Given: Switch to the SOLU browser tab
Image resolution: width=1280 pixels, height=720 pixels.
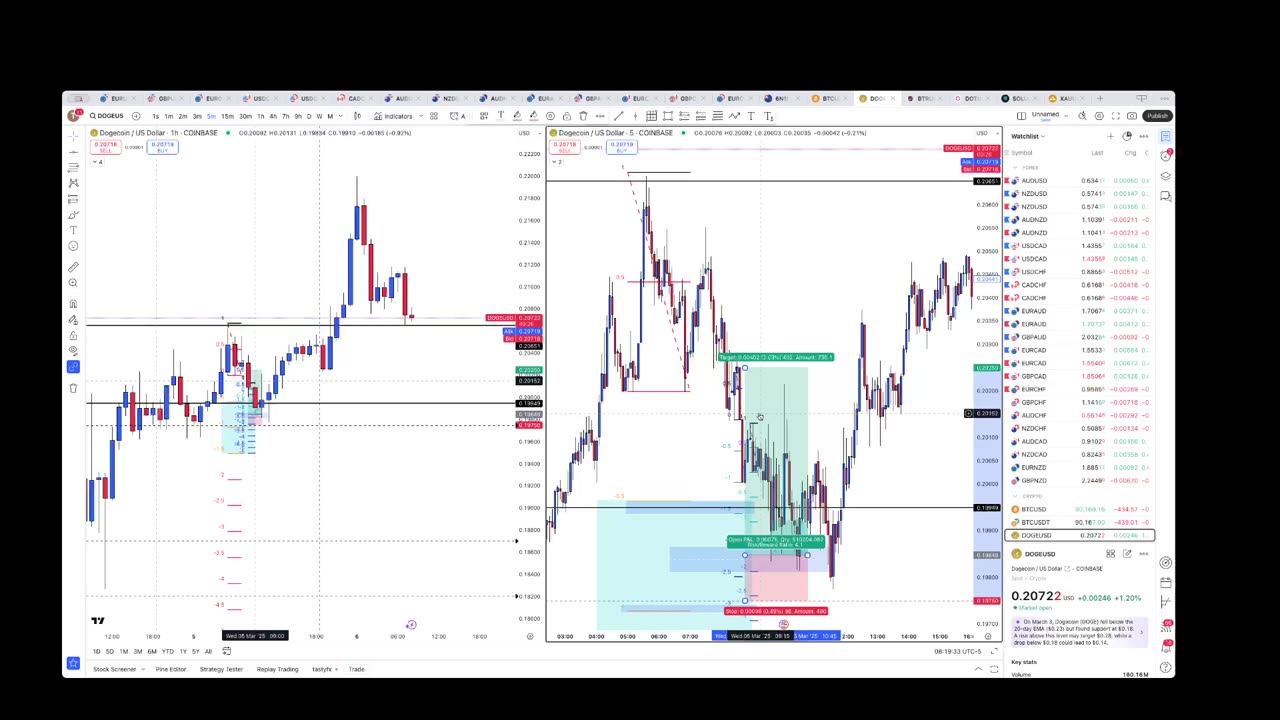Looking at the screenshot, I should [1019, 98].
